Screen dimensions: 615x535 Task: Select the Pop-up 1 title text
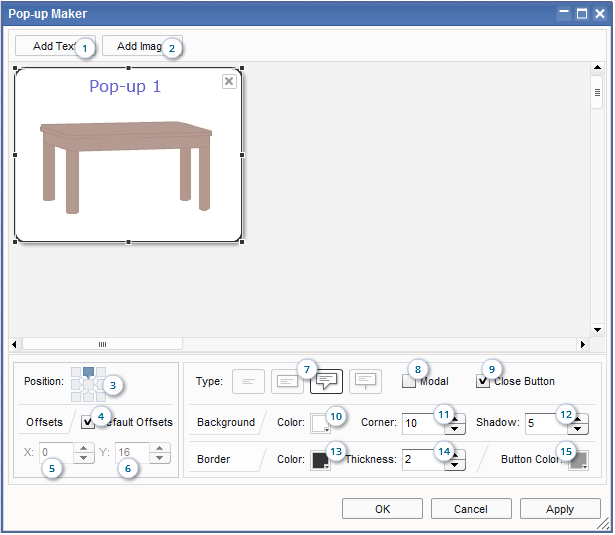125,86
